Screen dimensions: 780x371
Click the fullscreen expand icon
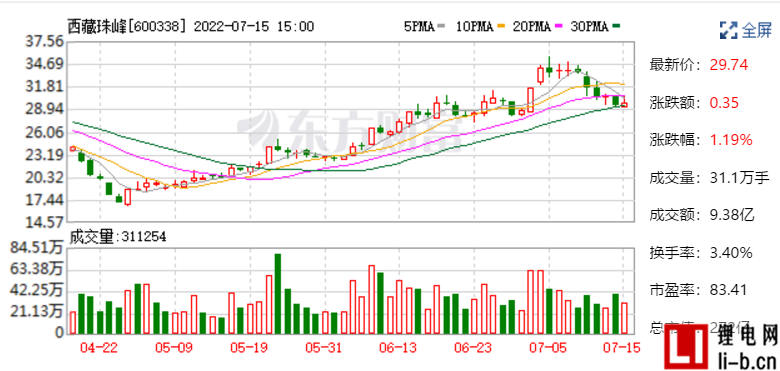coord(729,30)
